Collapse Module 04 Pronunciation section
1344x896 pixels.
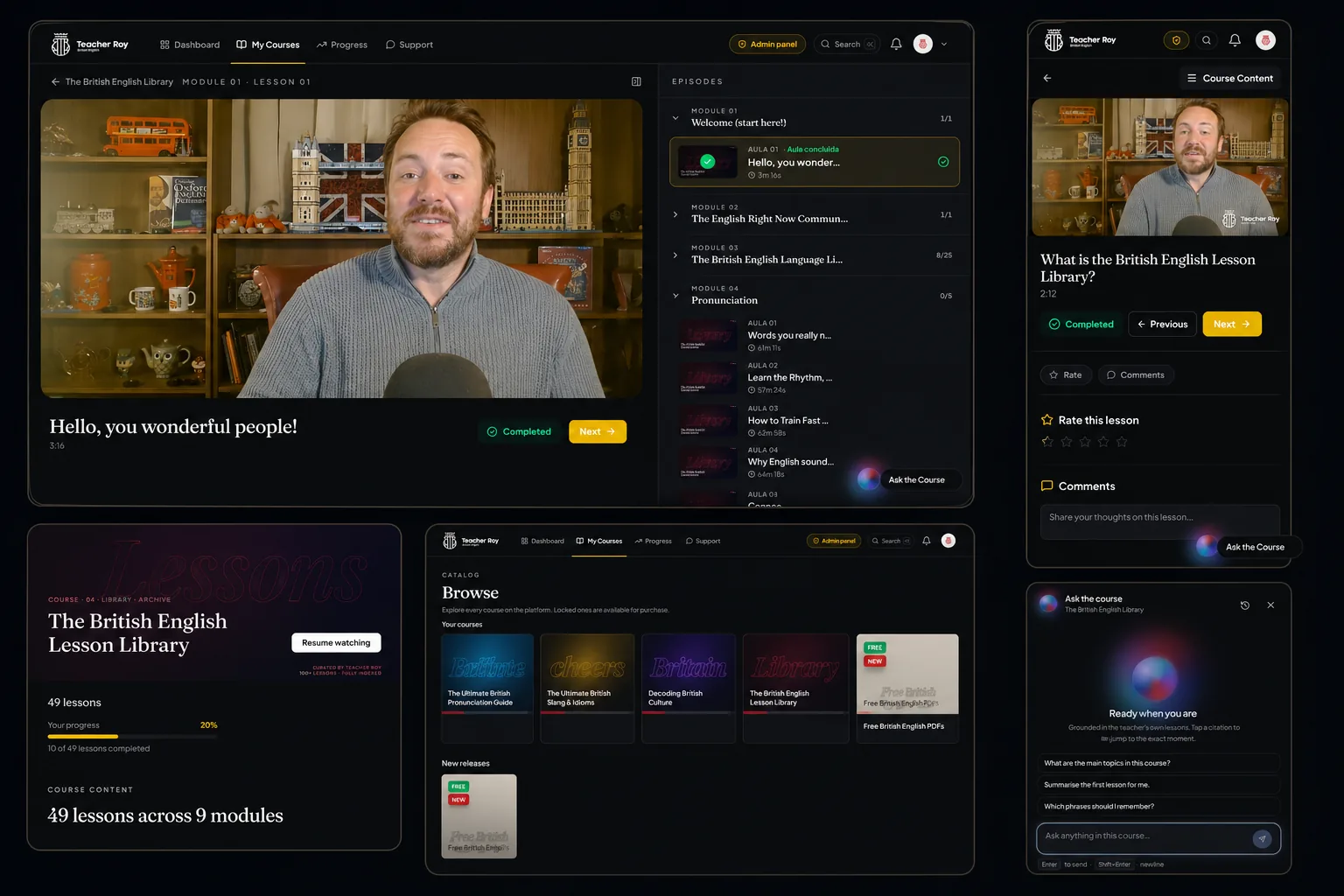675,295
